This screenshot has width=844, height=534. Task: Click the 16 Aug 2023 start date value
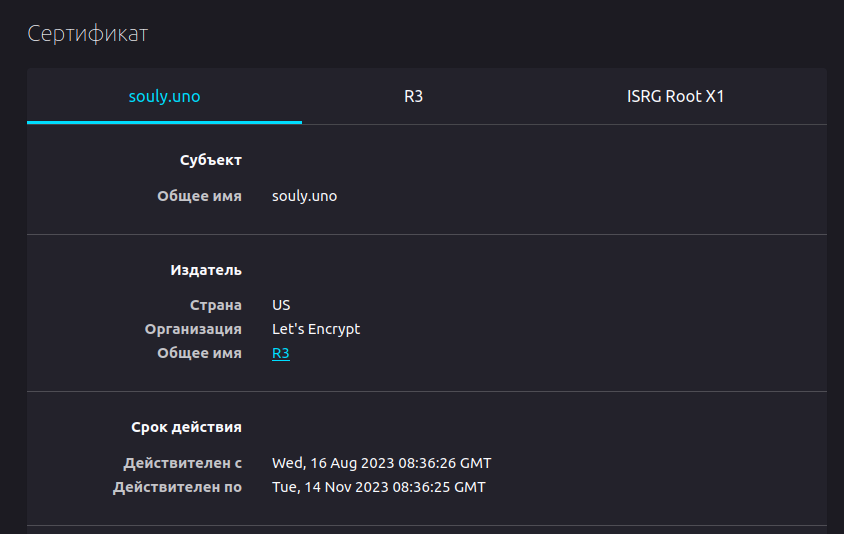381,463
